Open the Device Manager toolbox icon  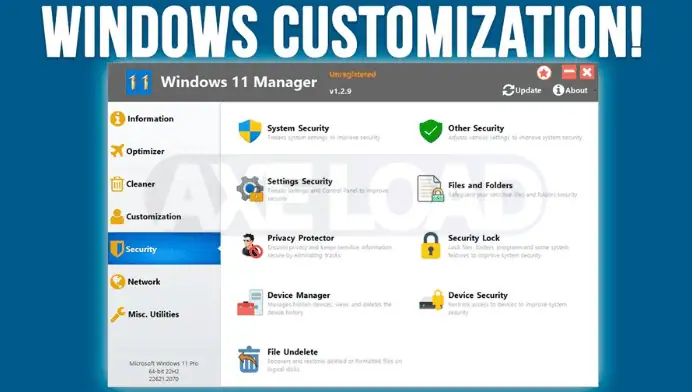[250, 302]
